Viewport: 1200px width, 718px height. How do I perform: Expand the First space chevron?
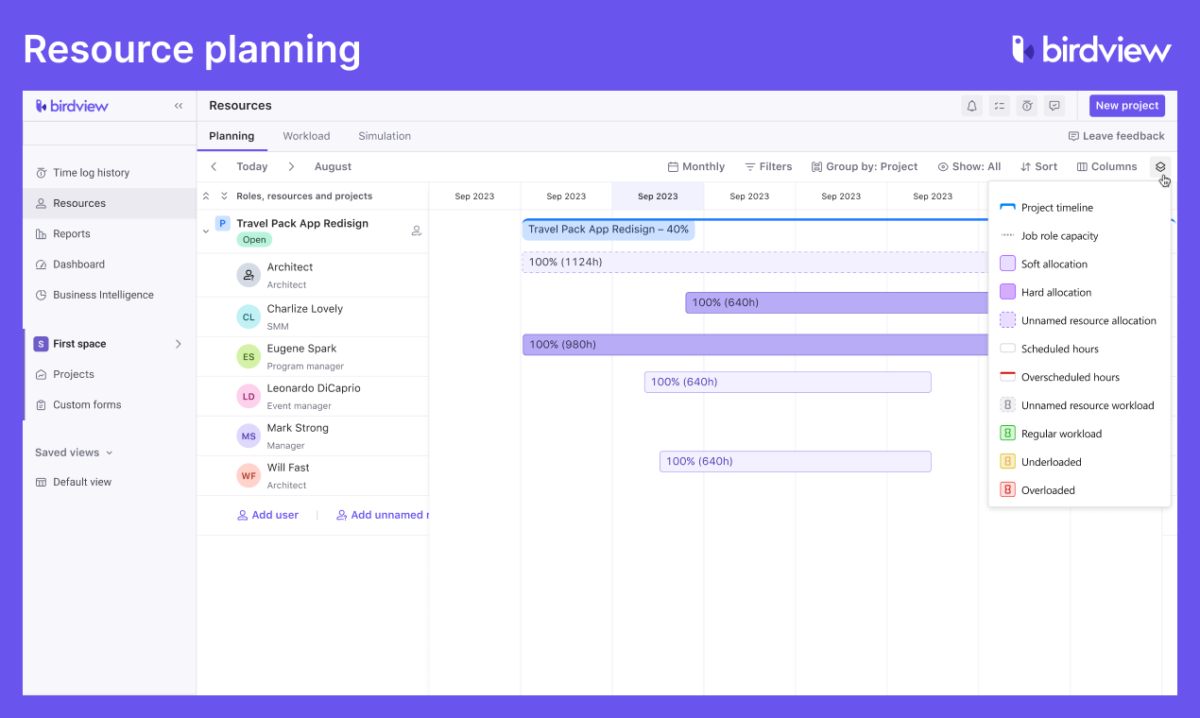pyautogui.click(x=179, y=344)
